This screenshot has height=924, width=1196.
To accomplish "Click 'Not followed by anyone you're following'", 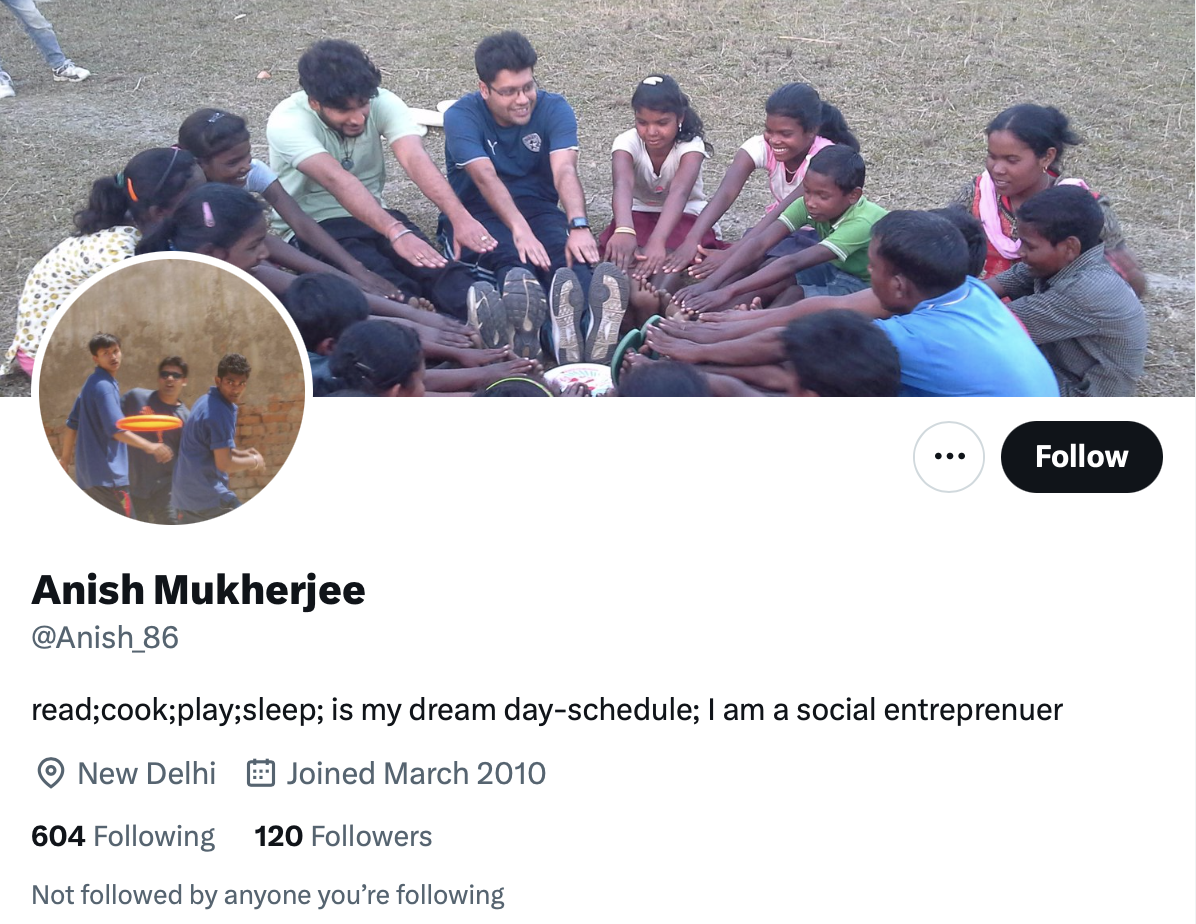I will coord(268,894).
